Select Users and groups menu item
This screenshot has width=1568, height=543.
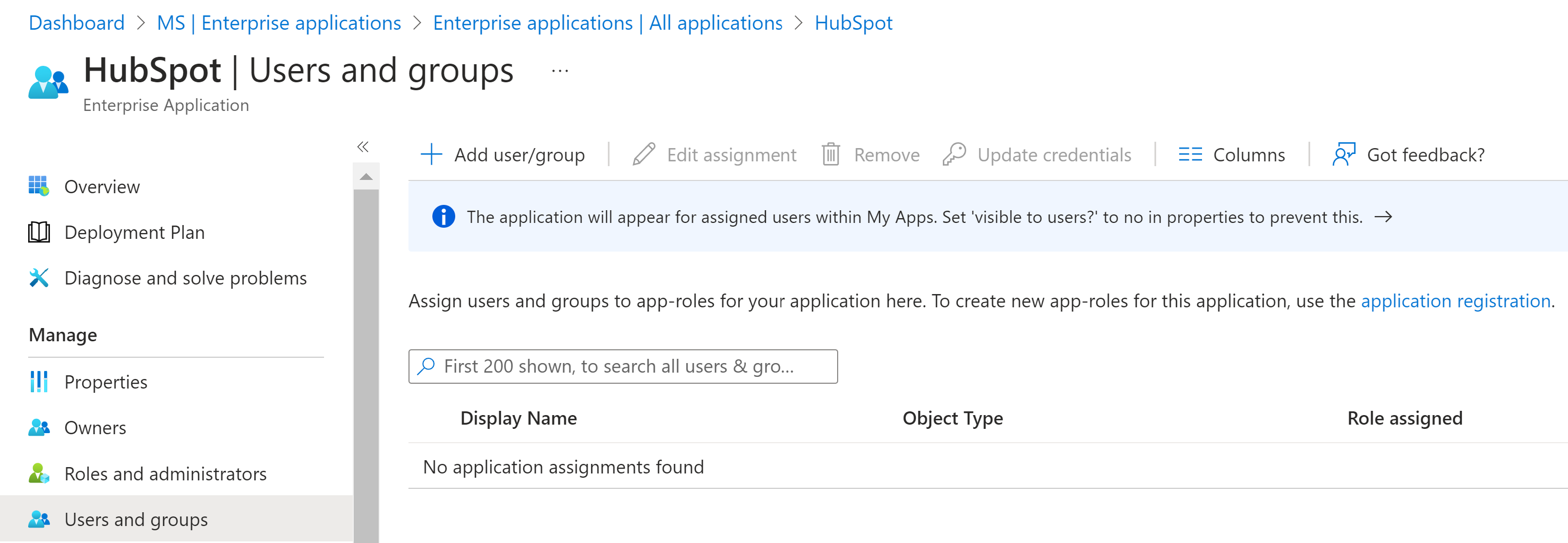tap(176, 519)
